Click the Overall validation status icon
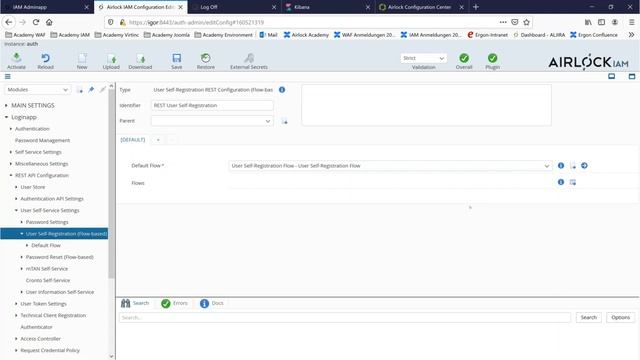The width and height of the screenshot is (640, 360). (x=464, y=58)
